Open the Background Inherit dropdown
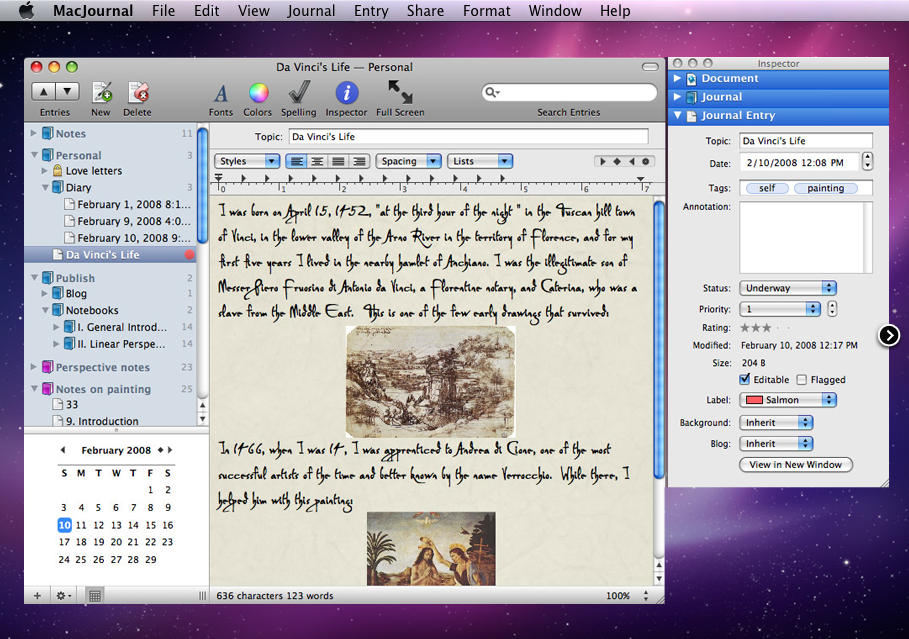Viewport: 909px width, 639px height. click(x=776, y=423)
